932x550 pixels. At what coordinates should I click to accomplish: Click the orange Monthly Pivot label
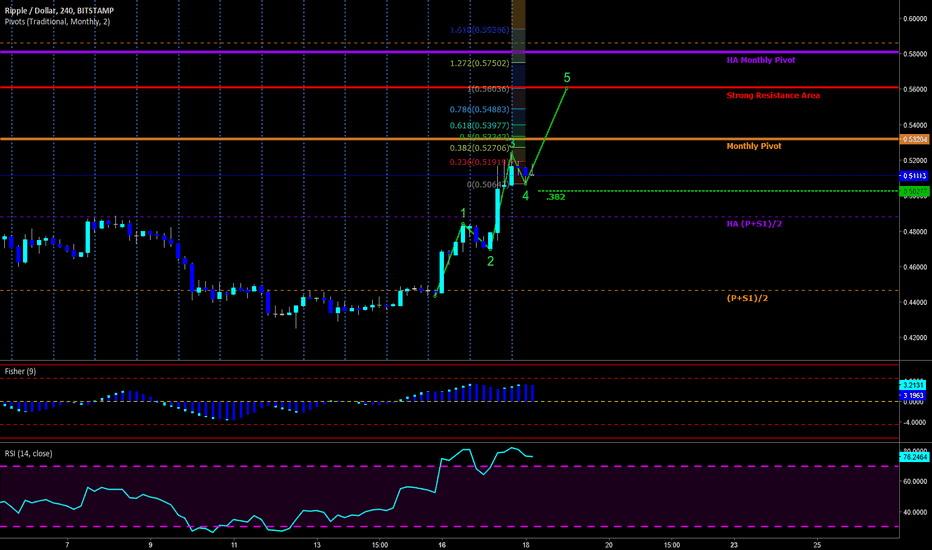click(x=754, y=146)
